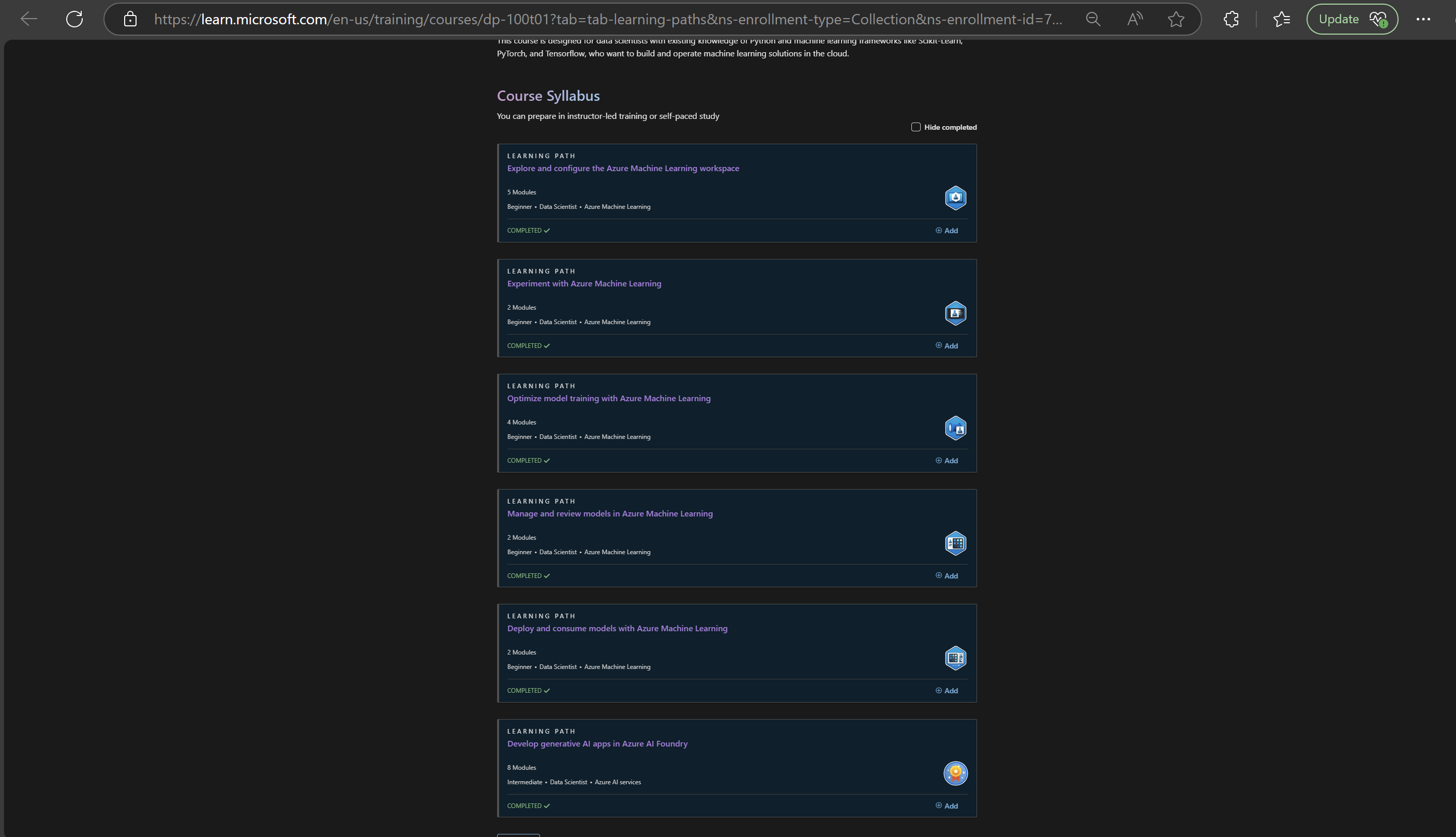Screen dimensions: 1456x837
Task: Click inside the address bar
Action: pos(575,19)
